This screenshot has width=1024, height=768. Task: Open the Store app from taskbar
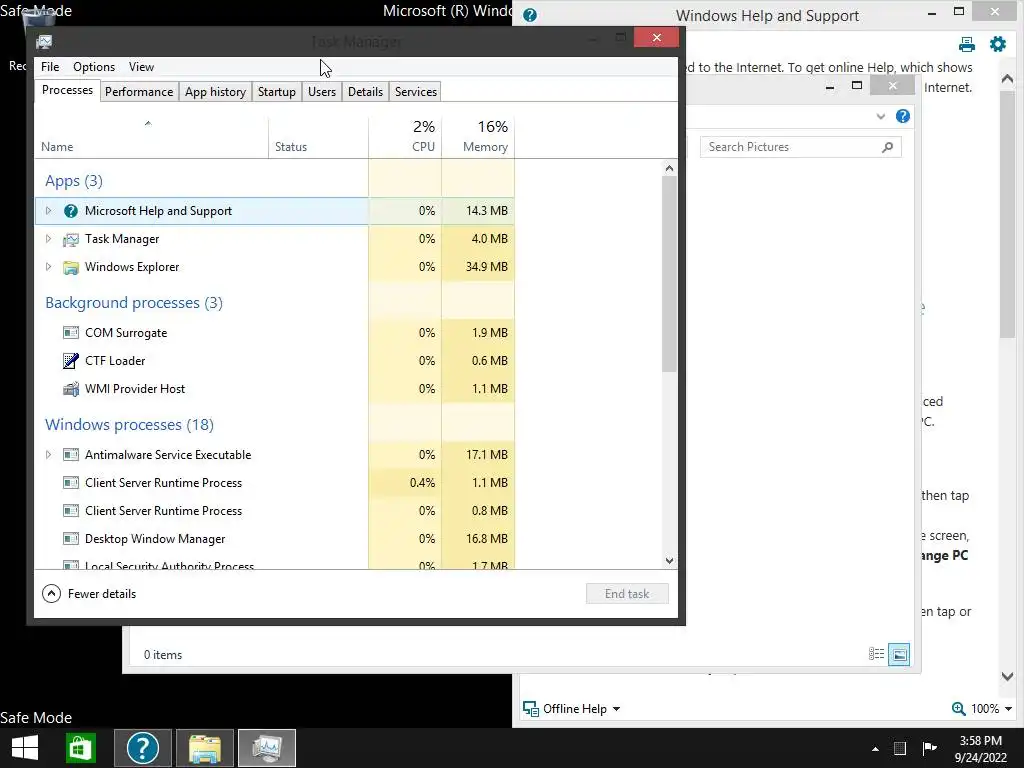(81, 748)
